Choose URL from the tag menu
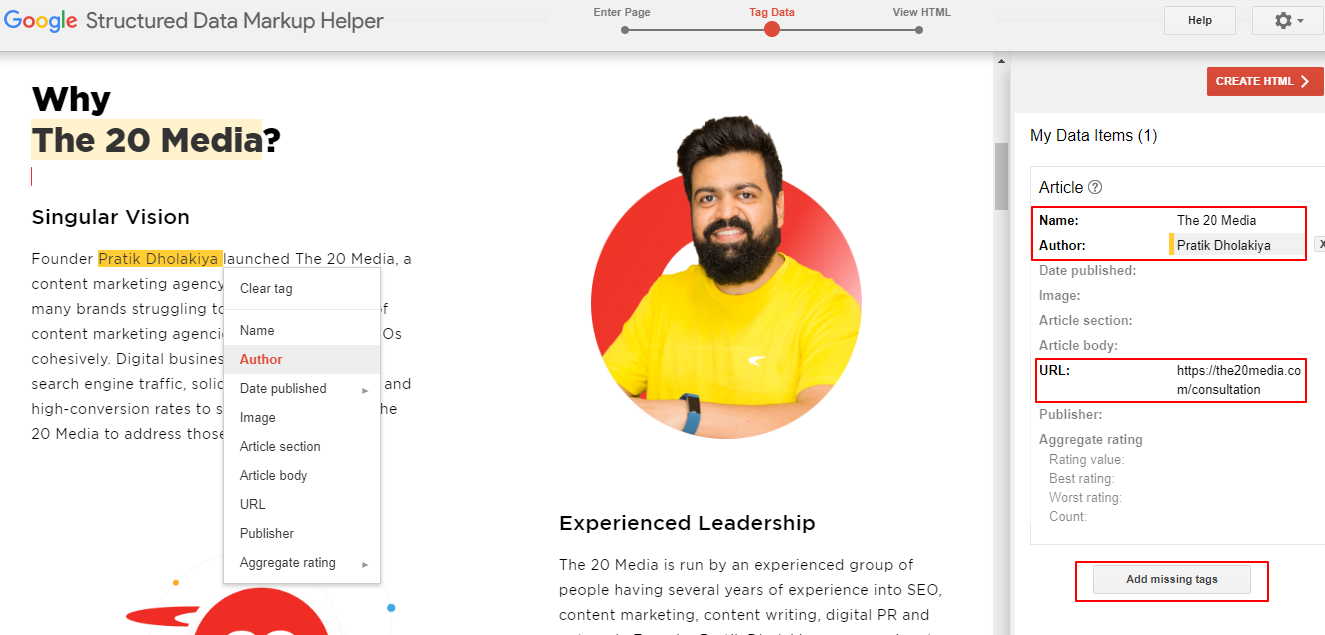 302,505
